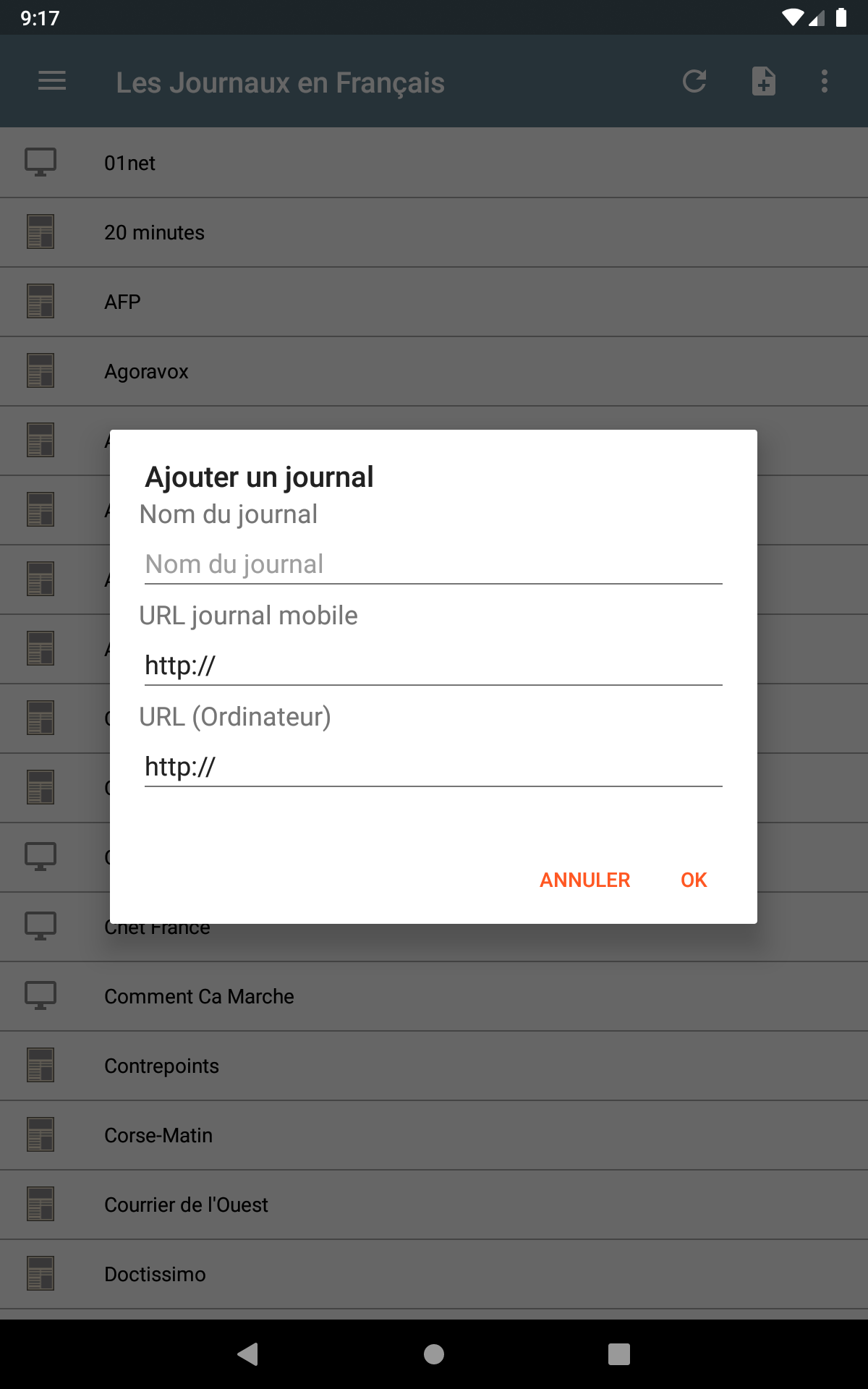Open the Corse-Matin journal entry

tap(434, 1135)
